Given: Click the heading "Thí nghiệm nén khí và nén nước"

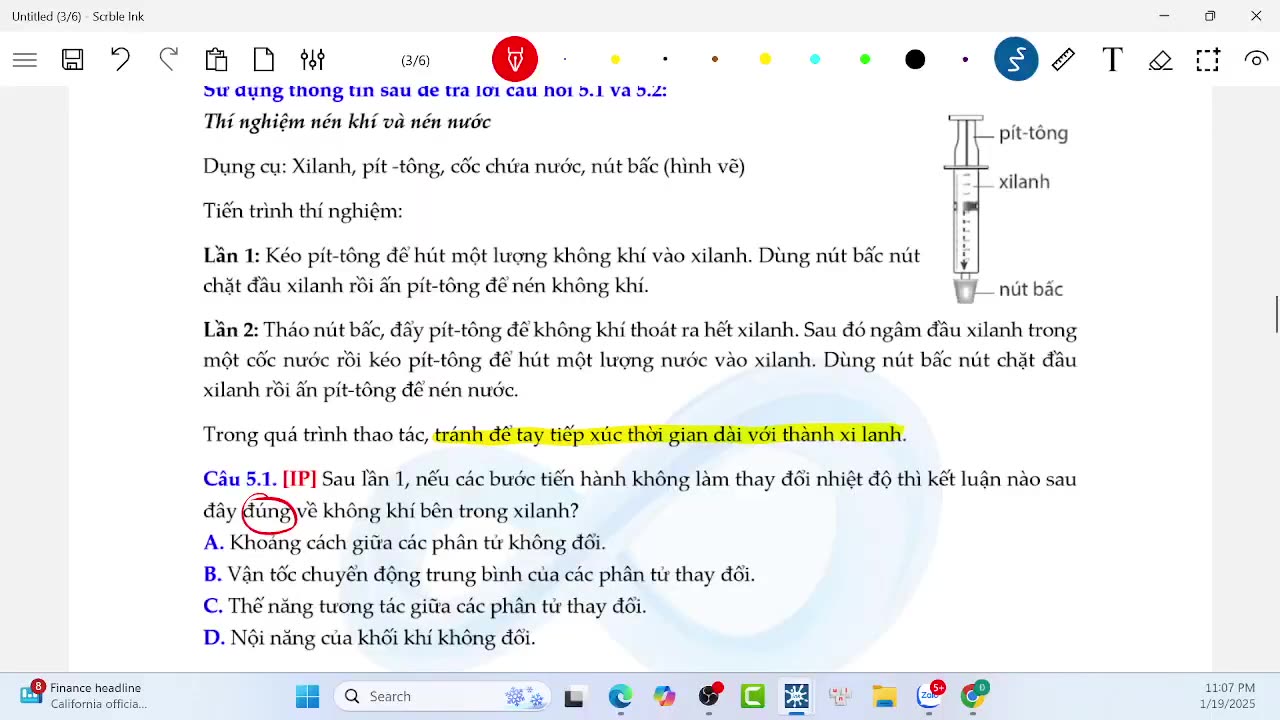Looking at the screenshot, I should pos(347,122).
